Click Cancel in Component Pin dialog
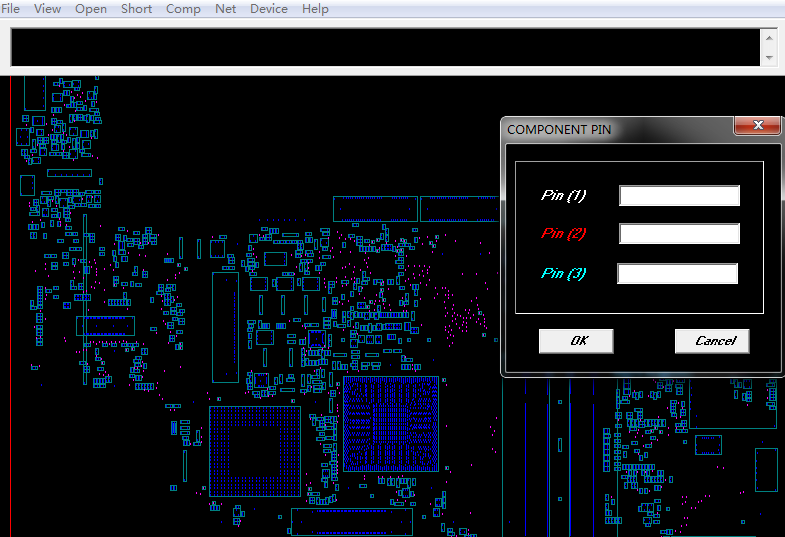The image size is (785, 537). (x=712, y=341)
